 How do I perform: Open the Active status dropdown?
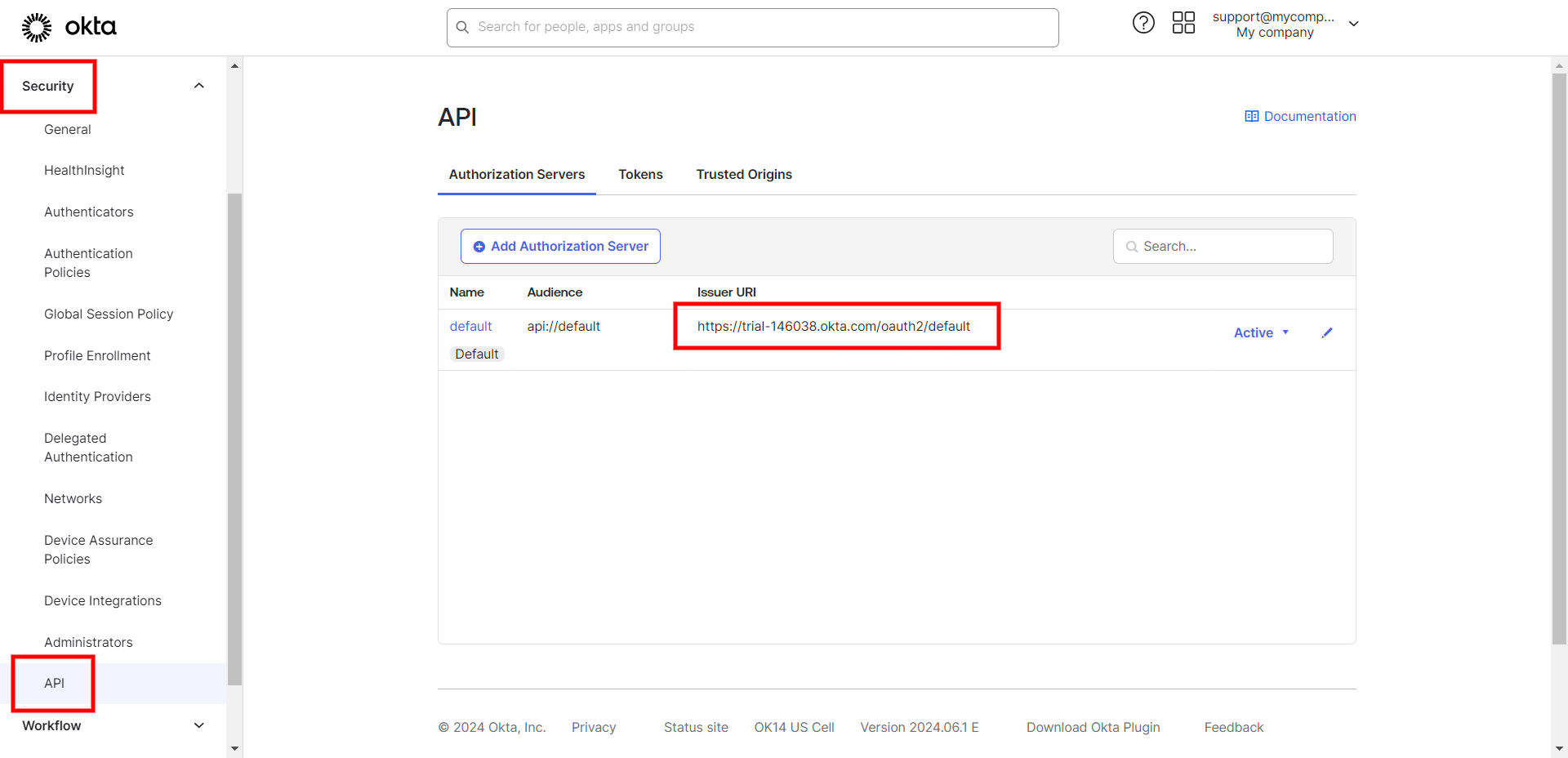click(x=1261, y=332)
